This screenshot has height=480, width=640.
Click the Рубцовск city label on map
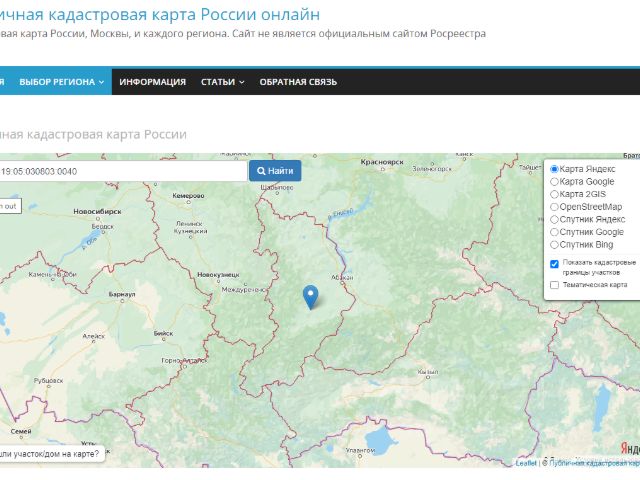point(48,380)
